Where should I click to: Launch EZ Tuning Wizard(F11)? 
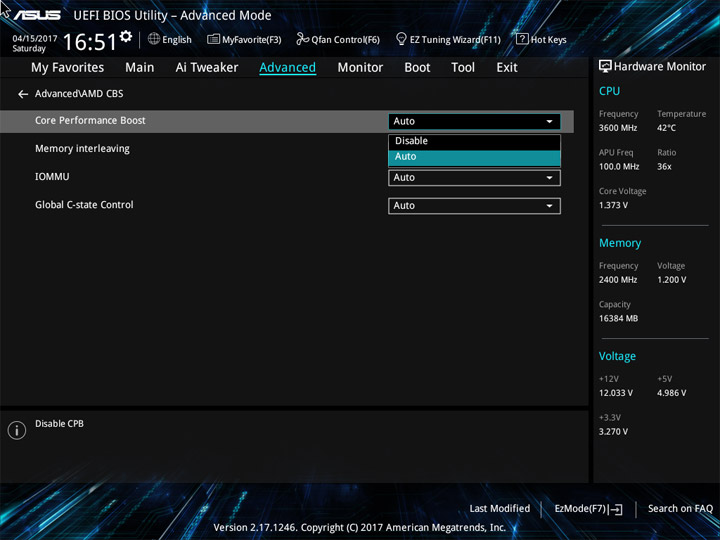(x=448, y=39)
